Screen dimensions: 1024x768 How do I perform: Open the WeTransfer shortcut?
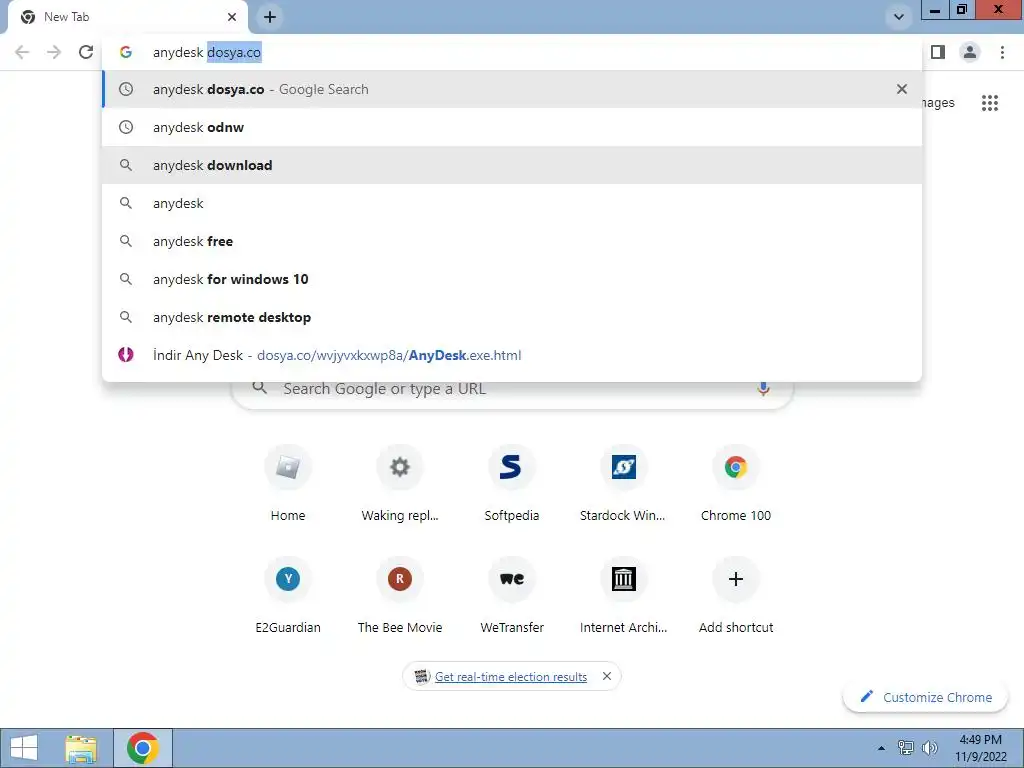[x=512, y=596]
